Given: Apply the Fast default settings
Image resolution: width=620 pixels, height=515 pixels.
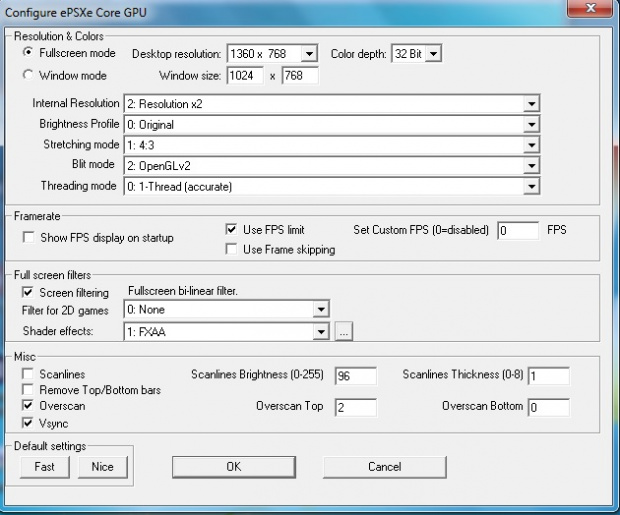Looking at the screenshot, I should [45, 467].
